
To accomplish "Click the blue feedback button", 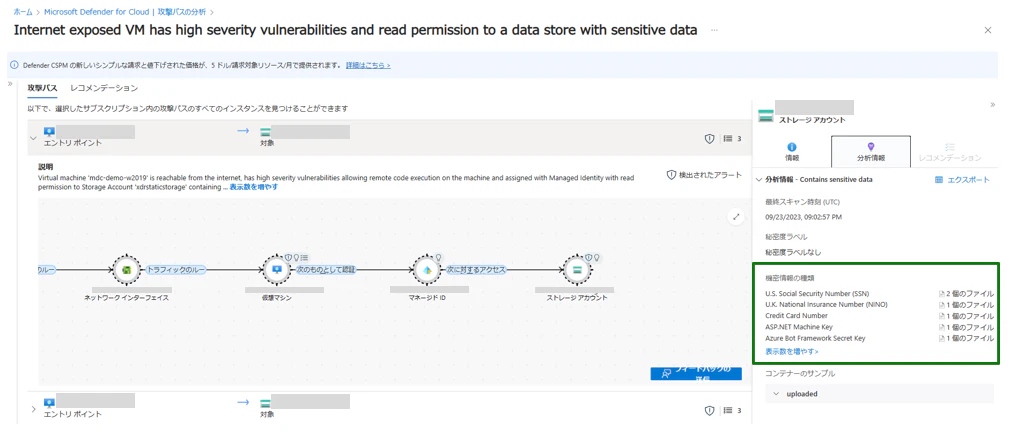I will coord(695,373).
